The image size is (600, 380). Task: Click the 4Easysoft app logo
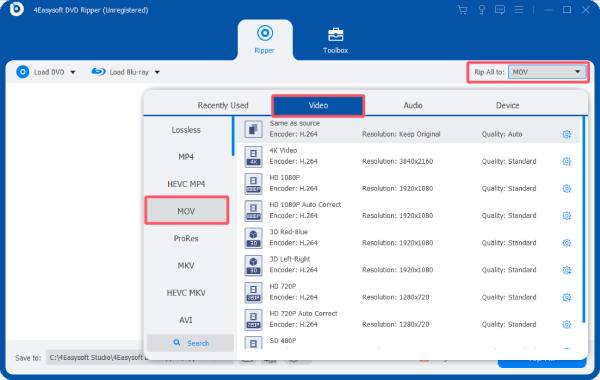pos(16,9)
